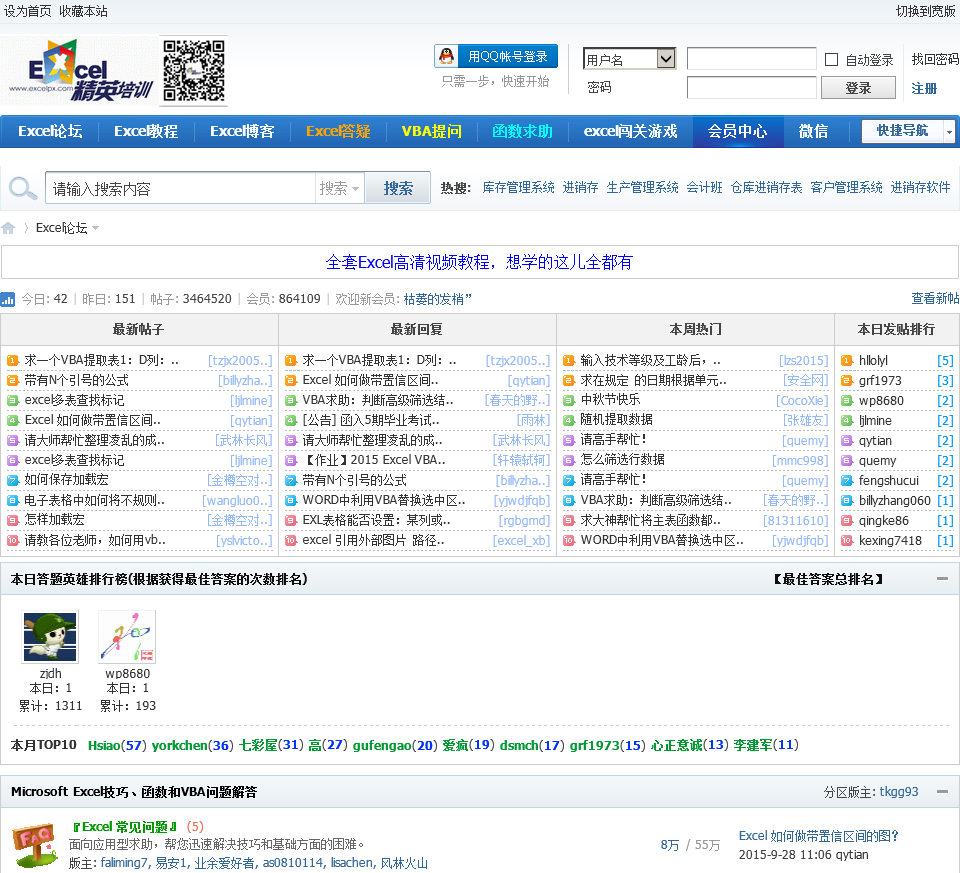This screenshot has width=960, height=873.
Task: Open last post Excel 如何做带置信区间的图?
Action: [818, 836]
